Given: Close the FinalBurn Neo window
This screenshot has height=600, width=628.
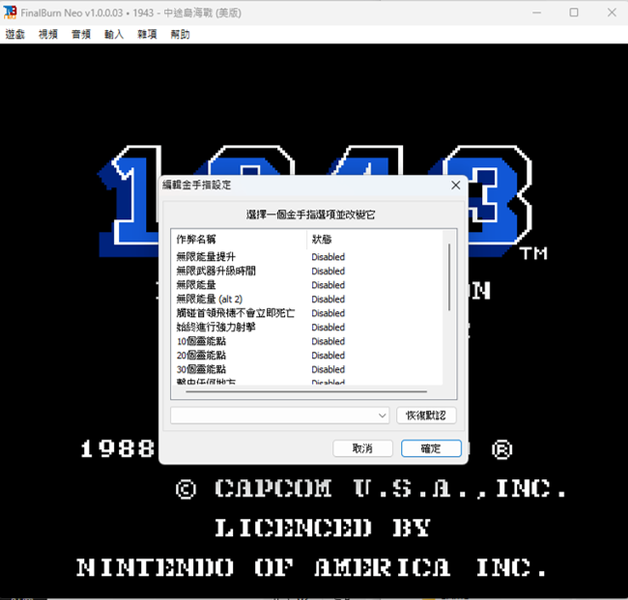Looking at the screenshot, I should 612,12.
